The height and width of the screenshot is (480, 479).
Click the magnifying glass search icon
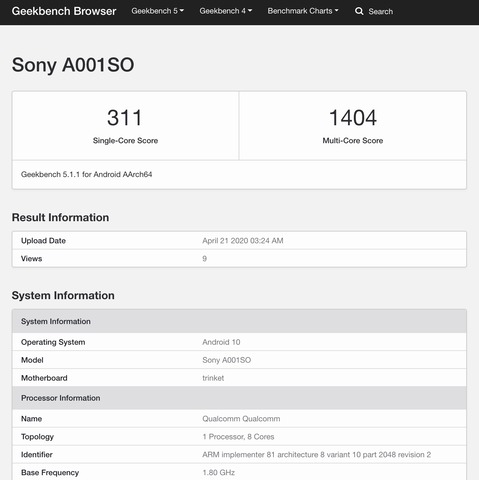pos(359,11)
